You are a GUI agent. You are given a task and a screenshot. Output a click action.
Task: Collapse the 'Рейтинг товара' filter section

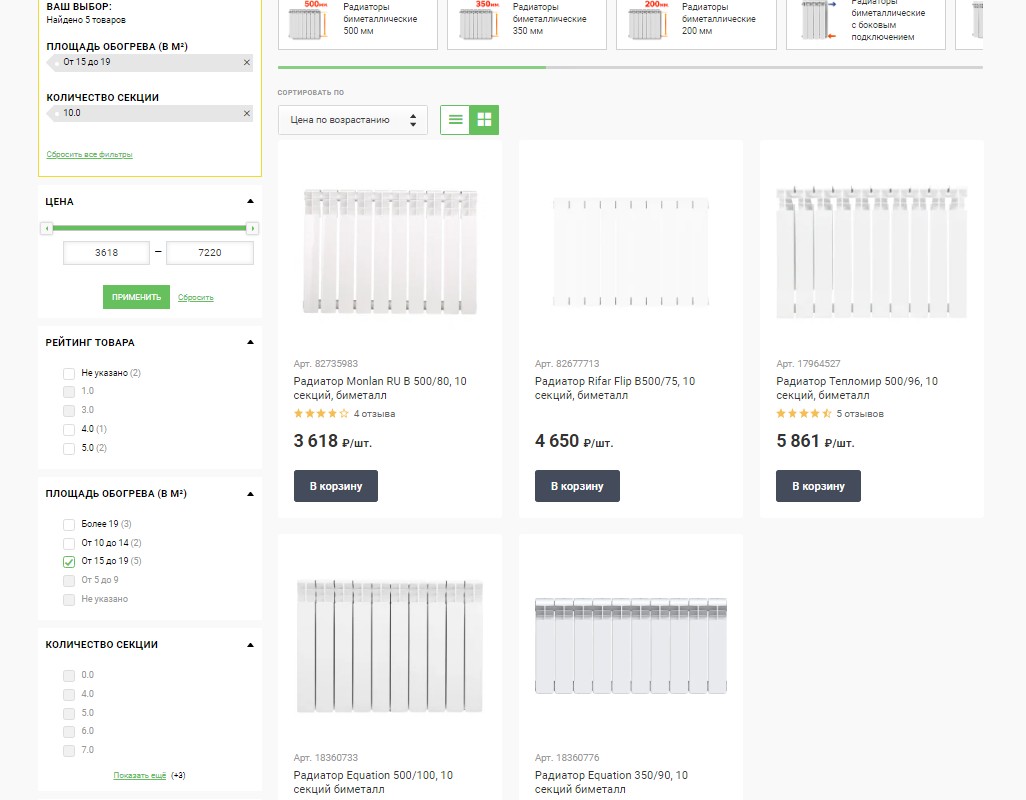(x=251, y=343)
